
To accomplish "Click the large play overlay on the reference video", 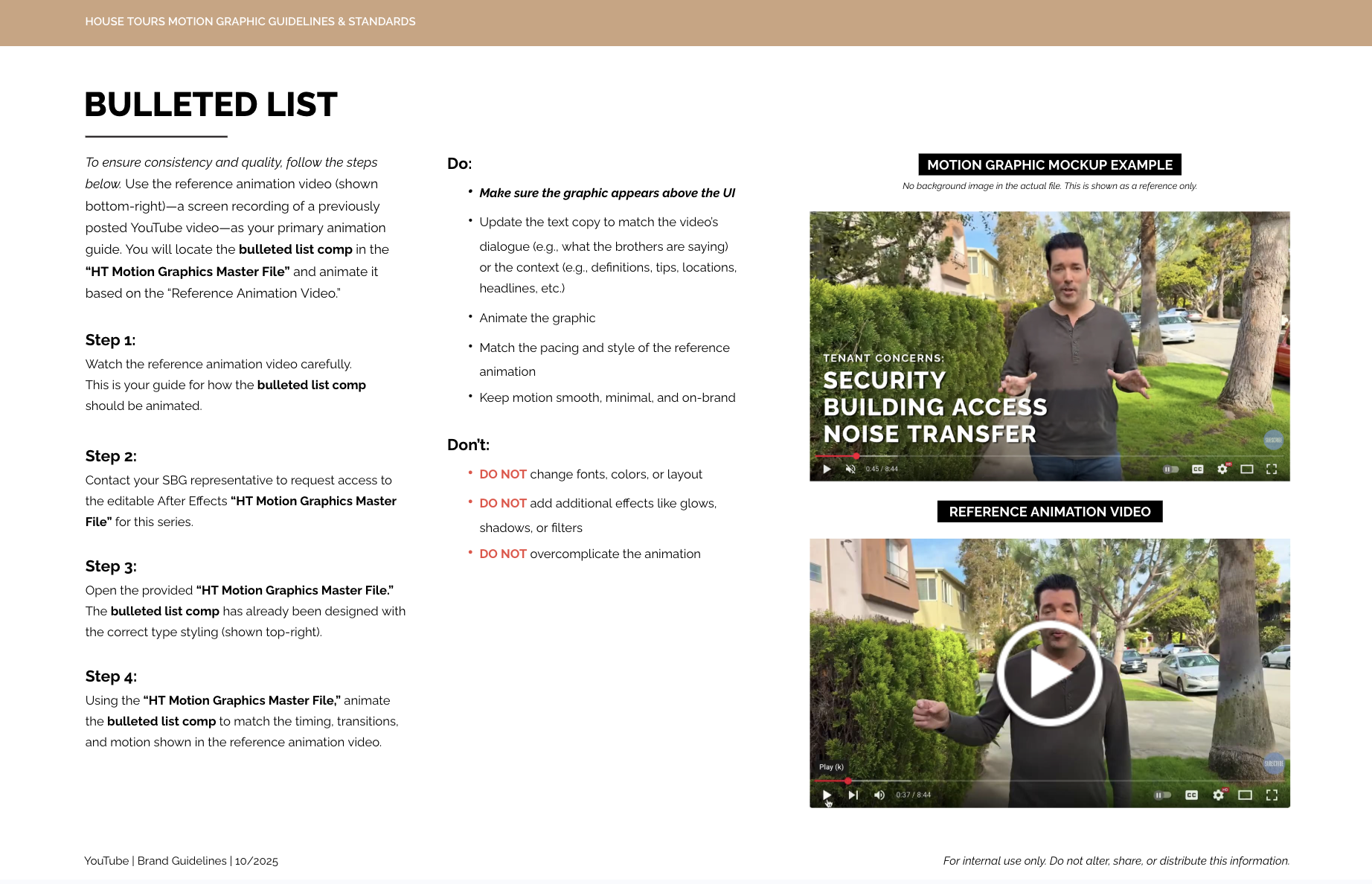I will point(1049,673).
